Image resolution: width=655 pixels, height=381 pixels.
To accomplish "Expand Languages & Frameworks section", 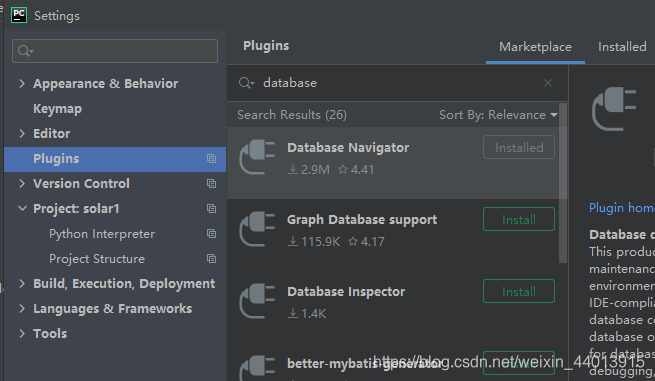I will [x=22, y=309].
